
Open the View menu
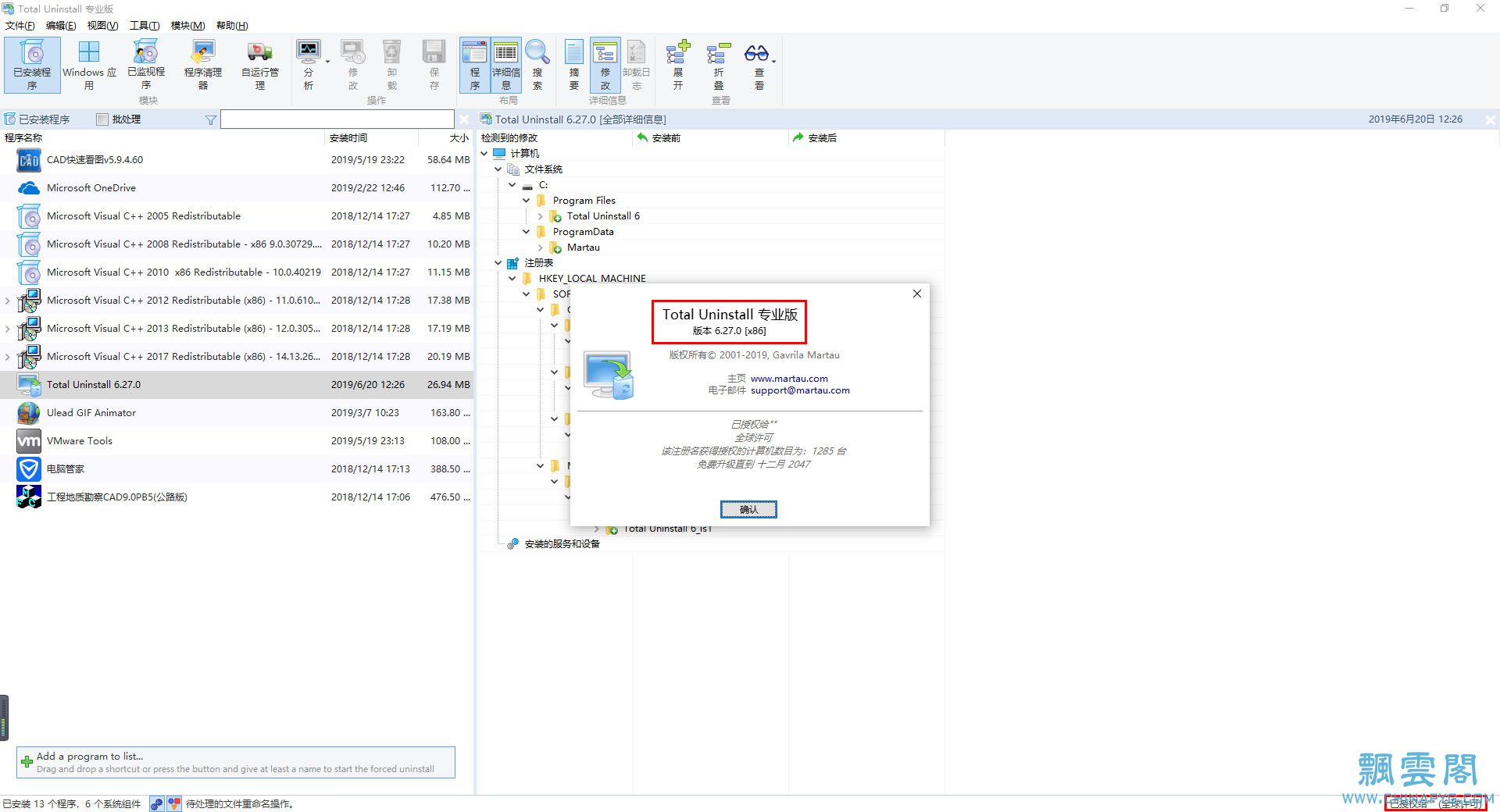[x=102, y=26]
